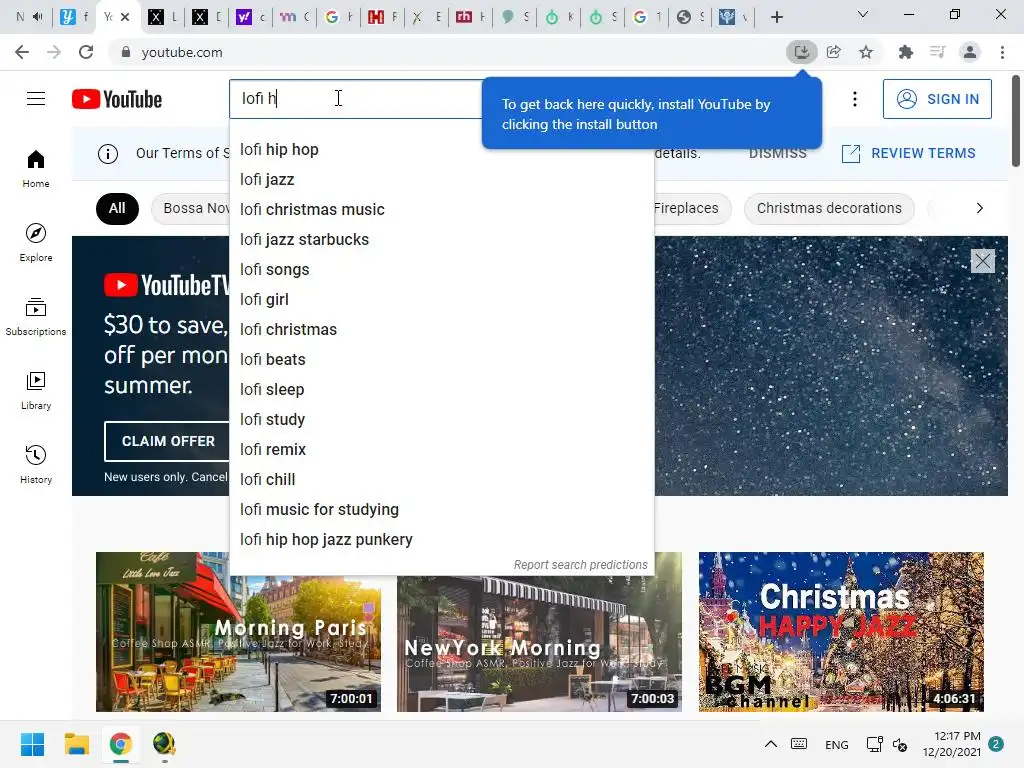This screenshot has height=768, width=1024.
Task: Click the ENG language indicator
Action: tap(836, 744)
